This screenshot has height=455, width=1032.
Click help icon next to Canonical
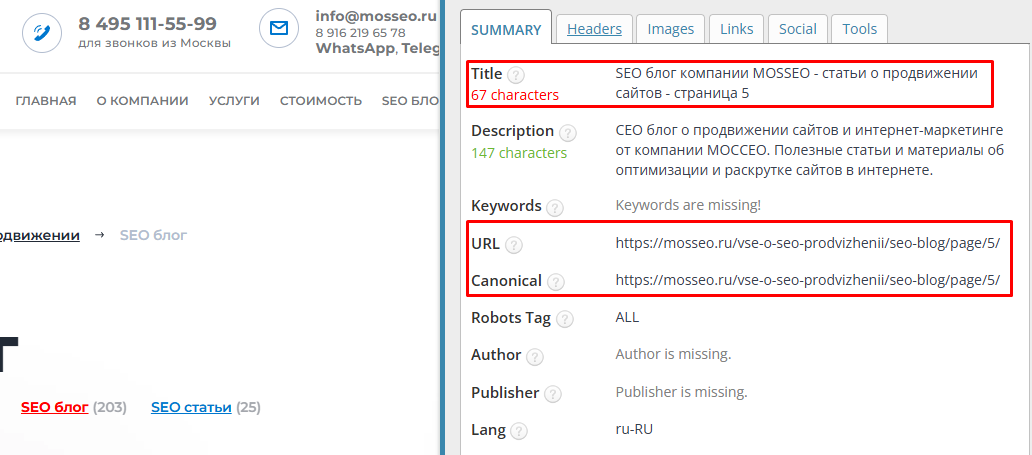(556, 282)
